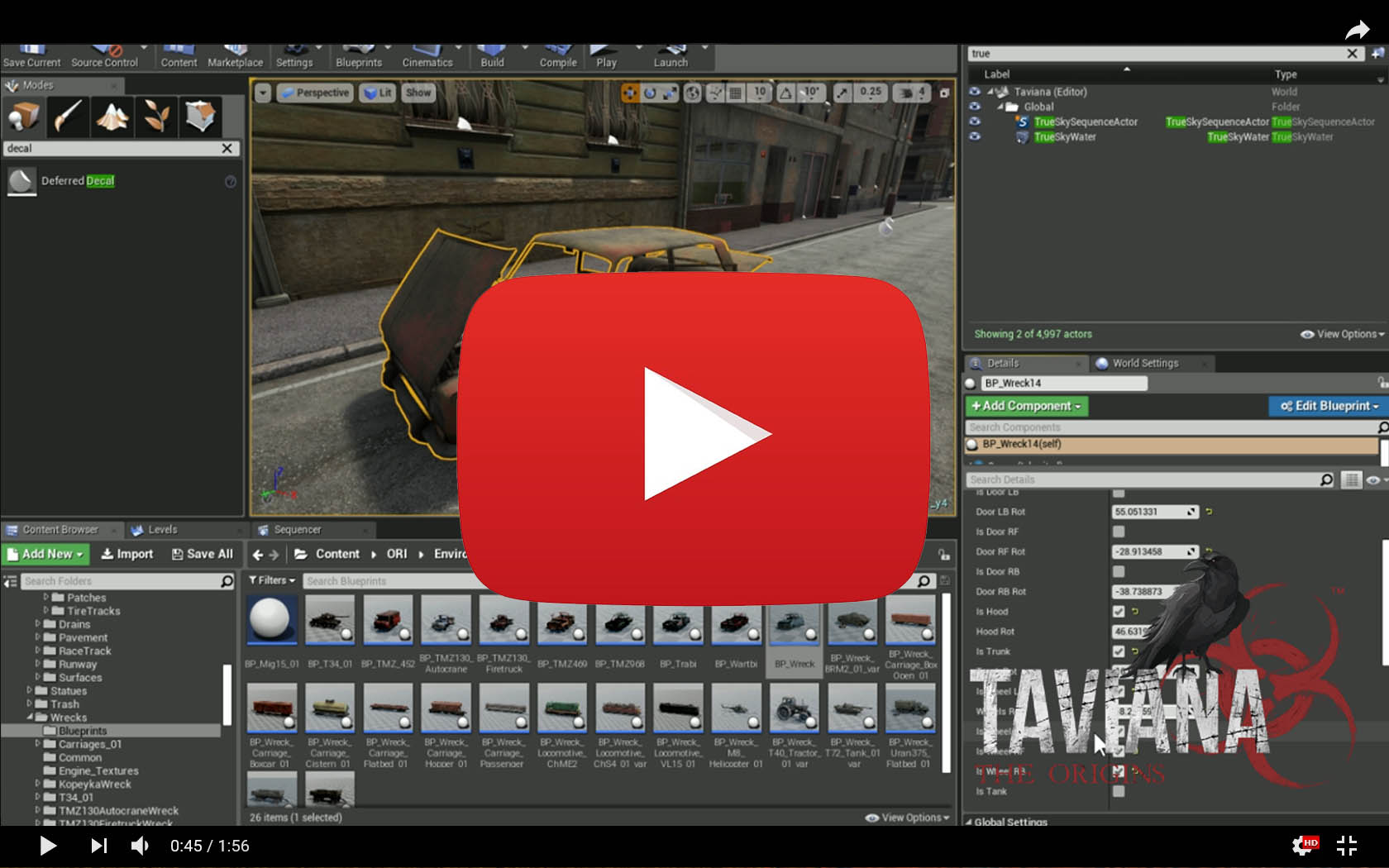Click search magnifier in Search Details field

[x=1326, y=479]
